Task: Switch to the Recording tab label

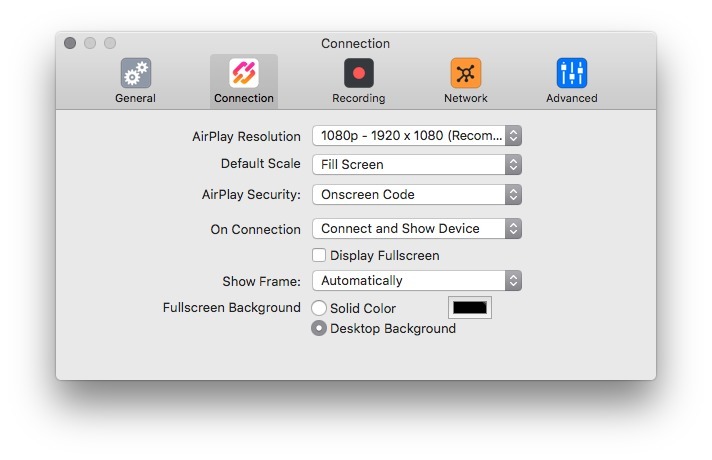Action: pos(358,98)
